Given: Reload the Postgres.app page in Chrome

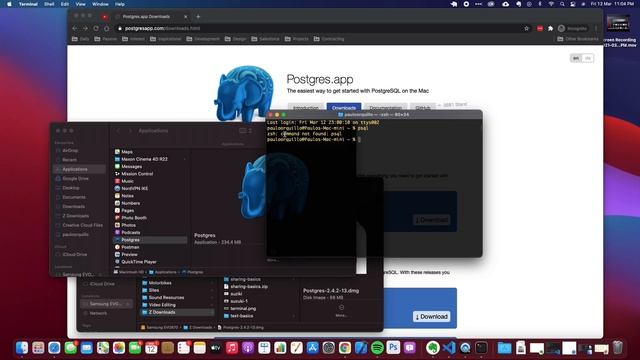Looking at the screenshot, I should [x=96, y=28].
